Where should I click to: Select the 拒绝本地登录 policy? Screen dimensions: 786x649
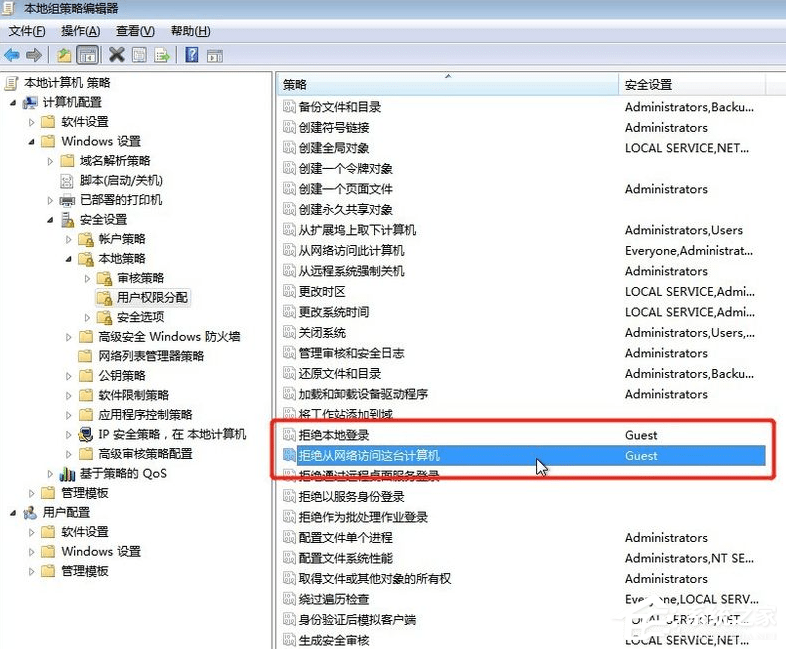pos(334,435)
